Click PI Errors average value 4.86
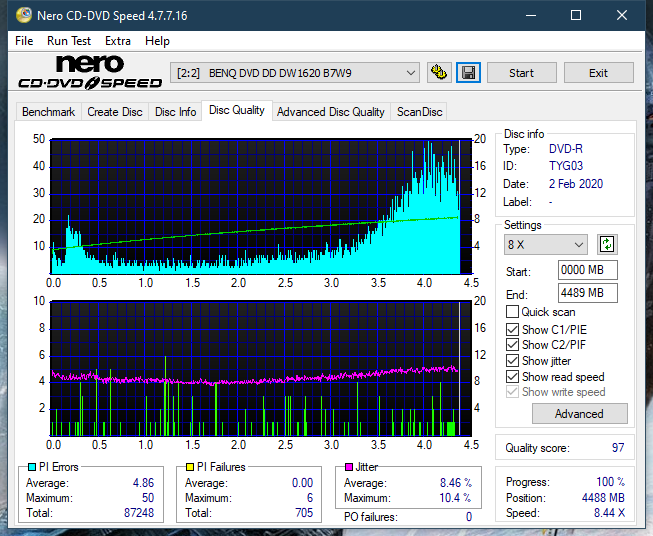The image size is (653, 536). pos(143,483)
